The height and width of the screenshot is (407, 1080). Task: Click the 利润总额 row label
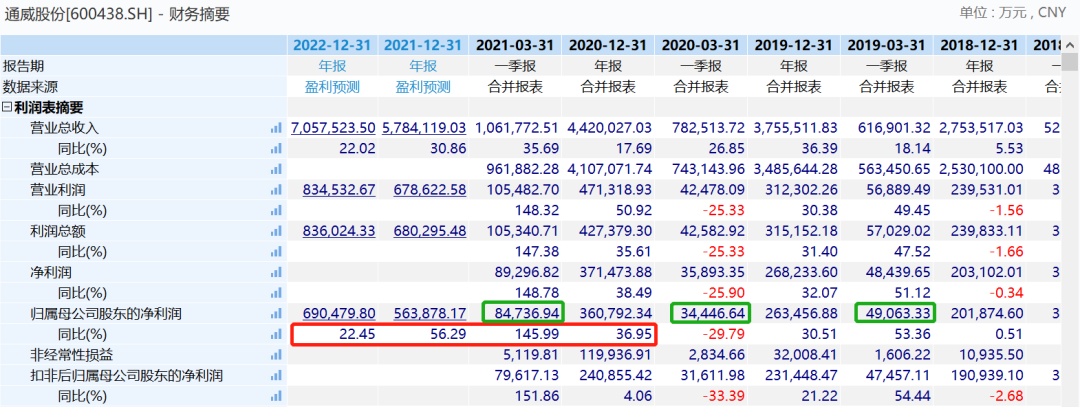tap(57, 231)
